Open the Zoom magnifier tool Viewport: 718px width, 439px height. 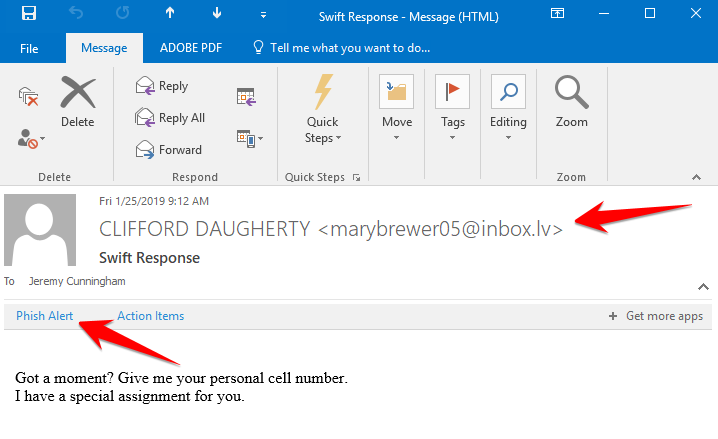[571, 104]
